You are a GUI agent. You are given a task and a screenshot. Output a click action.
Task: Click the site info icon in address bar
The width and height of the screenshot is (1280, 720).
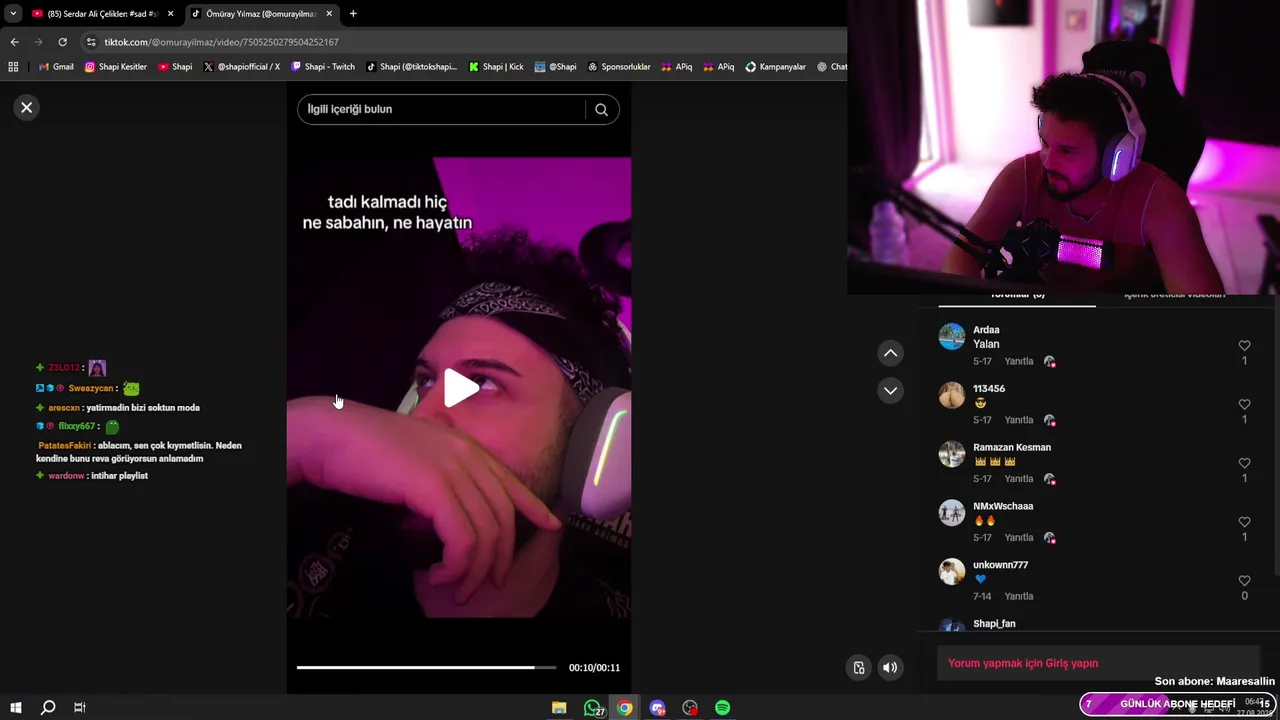tap(91, 42)
